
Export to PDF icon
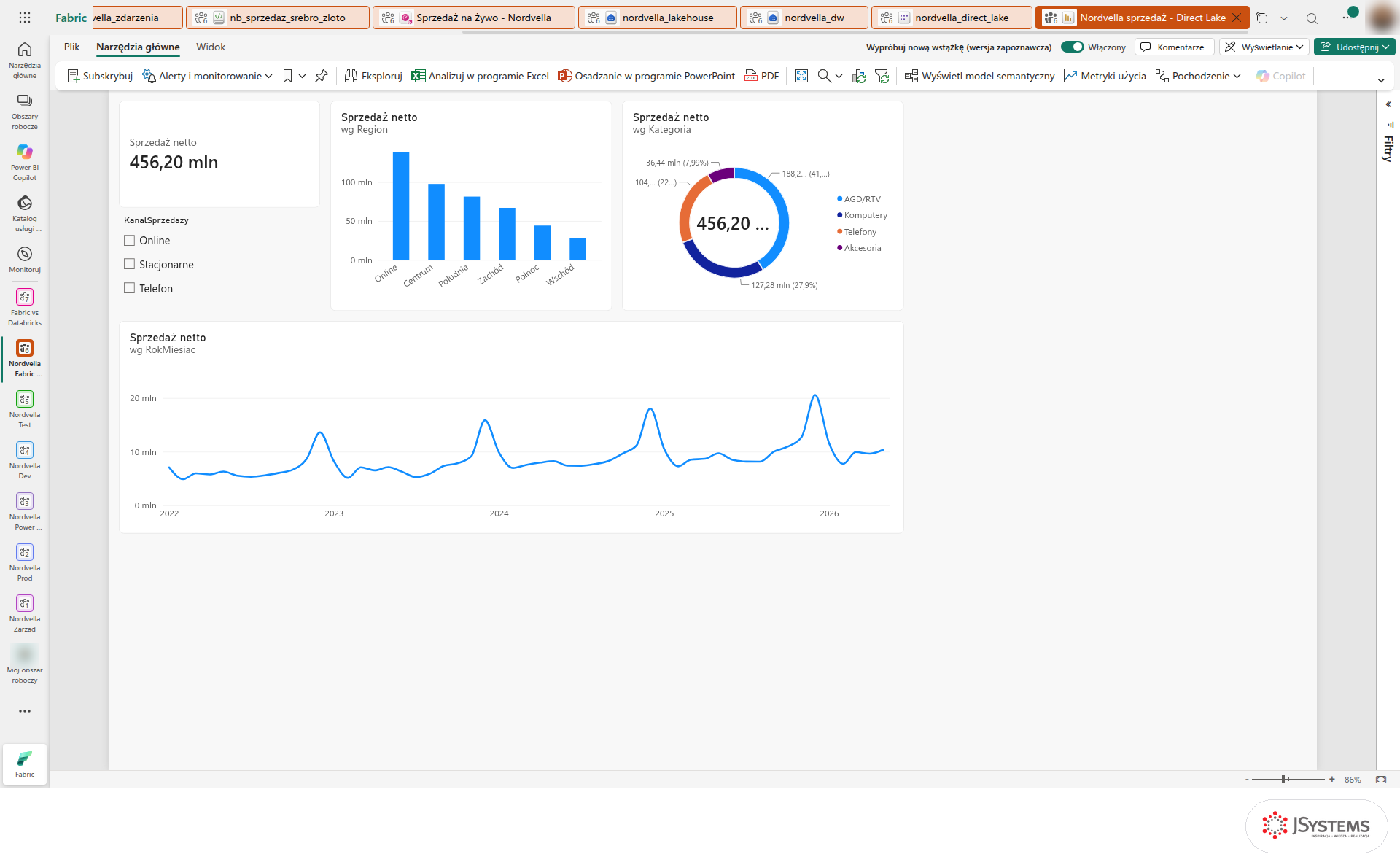pos(762,76)
